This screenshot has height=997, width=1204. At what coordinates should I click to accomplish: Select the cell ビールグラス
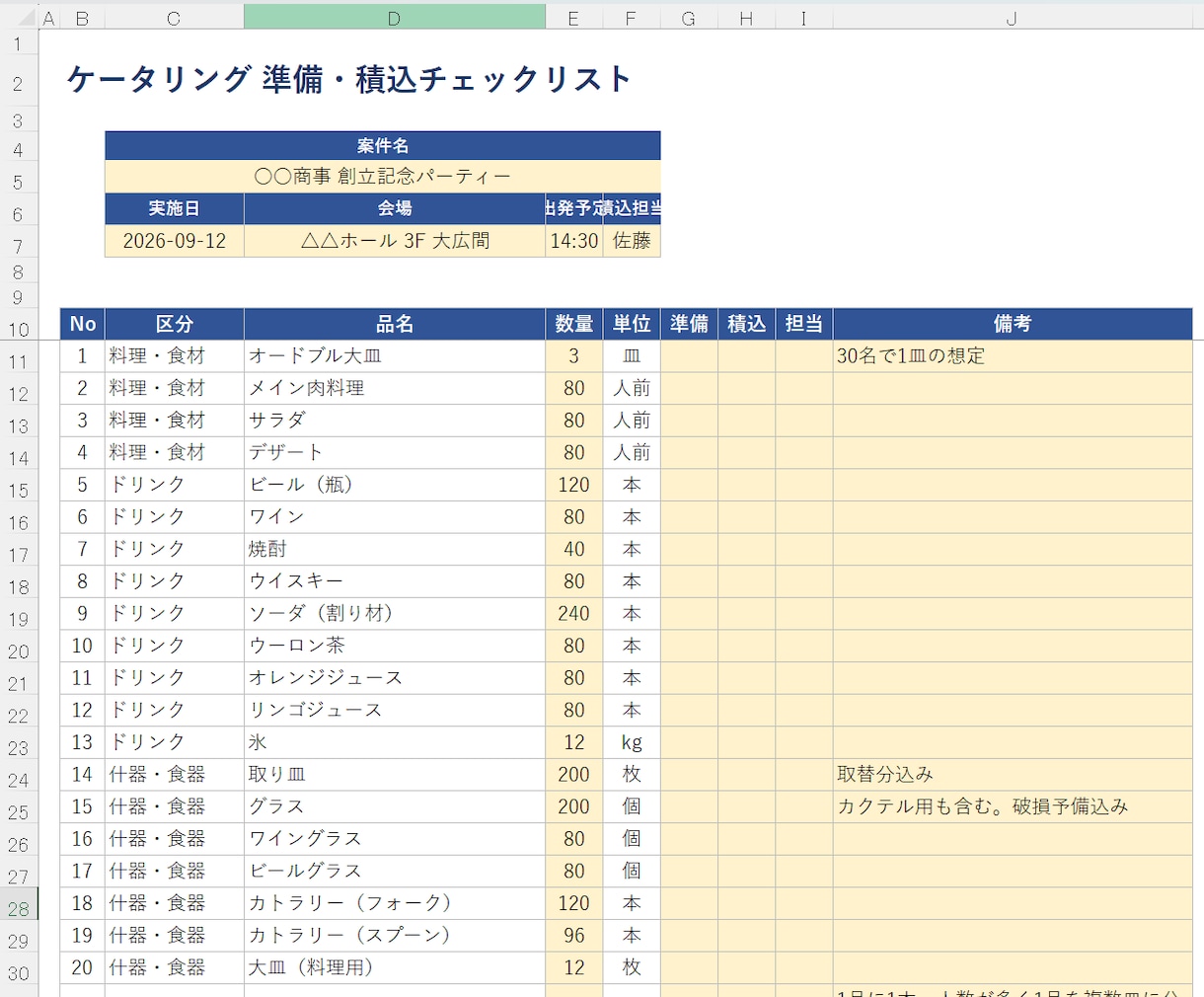point(395,872)
